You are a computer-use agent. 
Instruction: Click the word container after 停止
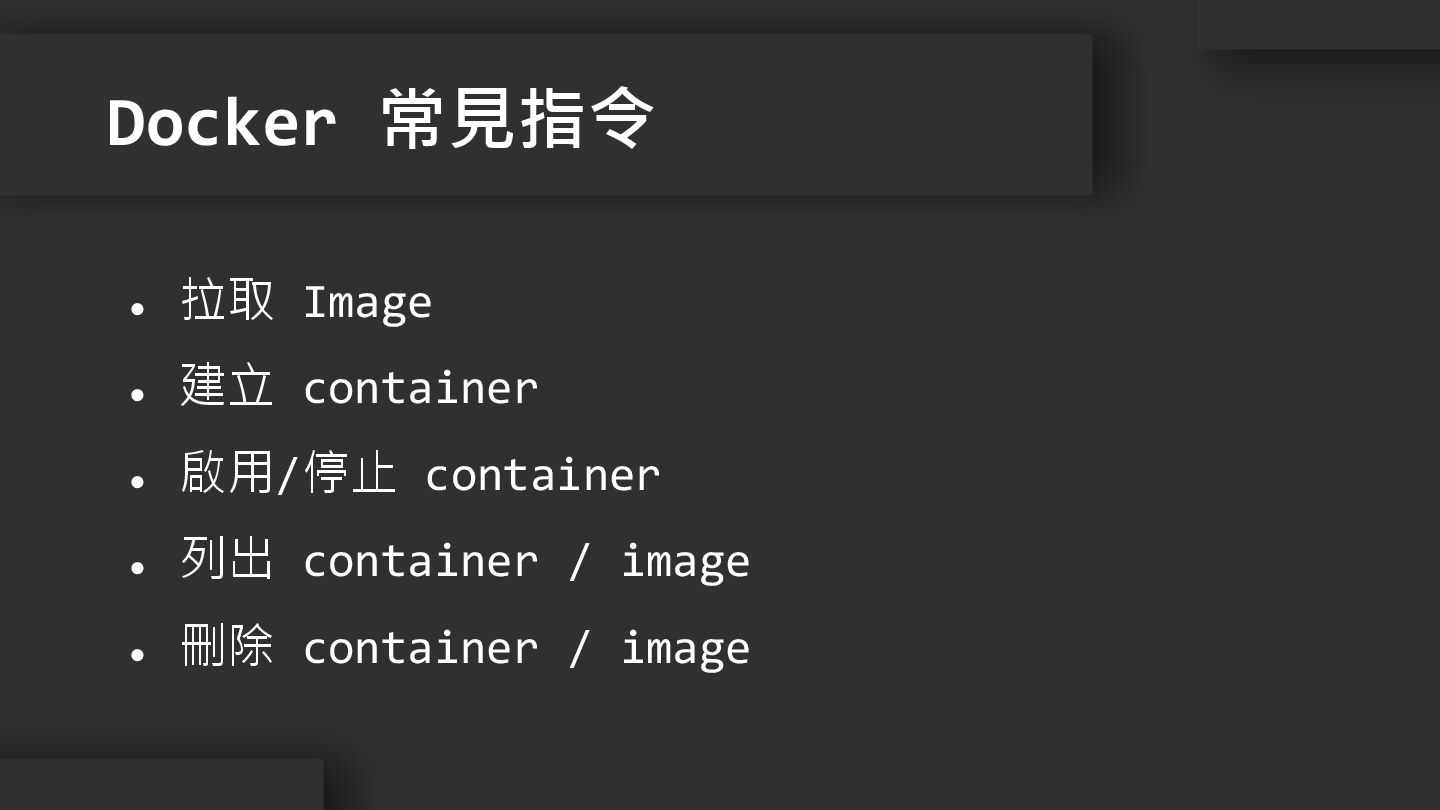542,475
